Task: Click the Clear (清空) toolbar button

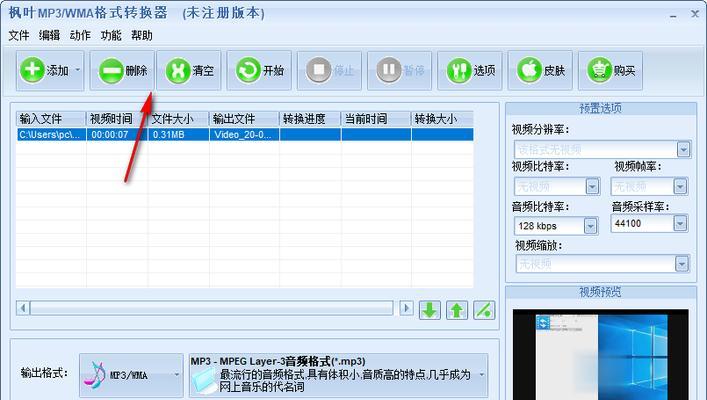Action: pyautogui.click(x=189, y=70)
